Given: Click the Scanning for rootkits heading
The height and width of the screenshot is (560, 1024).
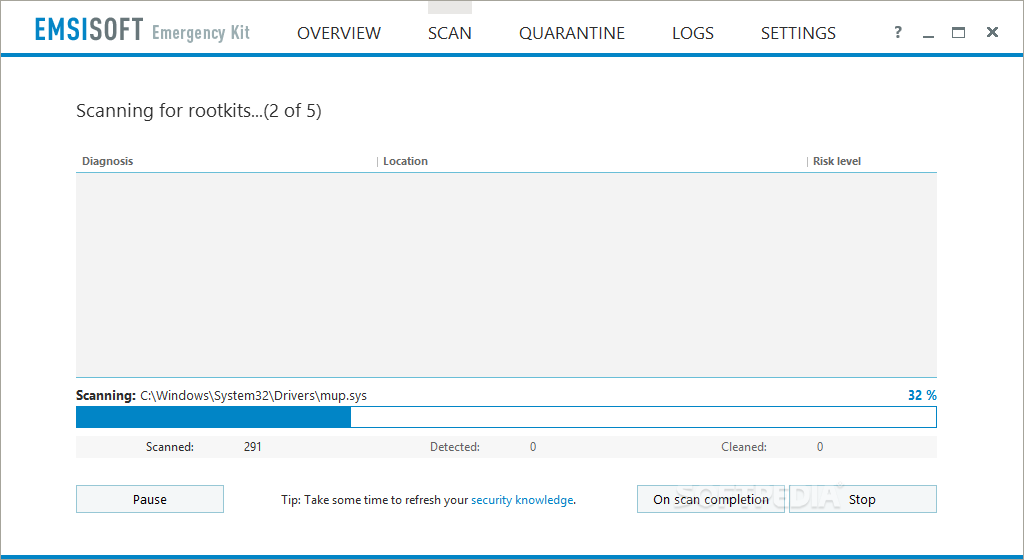Looking at the screenshot, I should (x=199, y=111).
